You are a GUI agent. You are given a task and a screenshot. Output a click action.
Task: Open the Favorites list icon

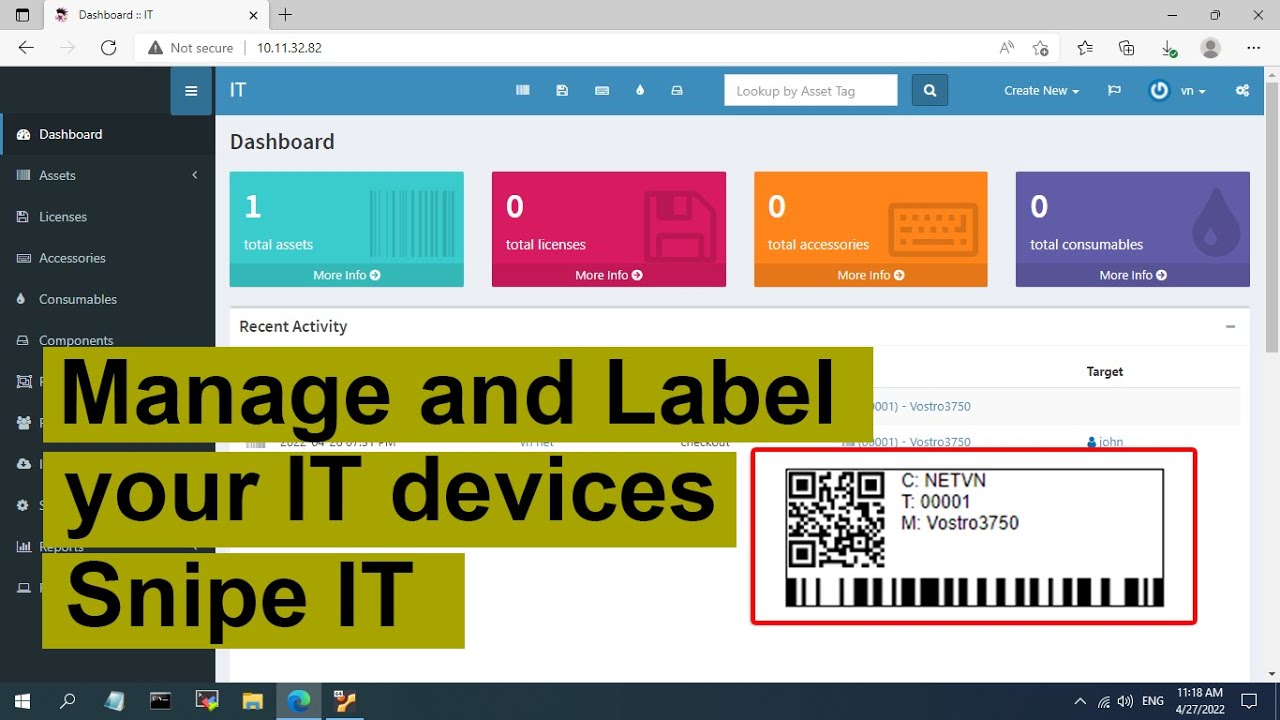coord(1085,47)
